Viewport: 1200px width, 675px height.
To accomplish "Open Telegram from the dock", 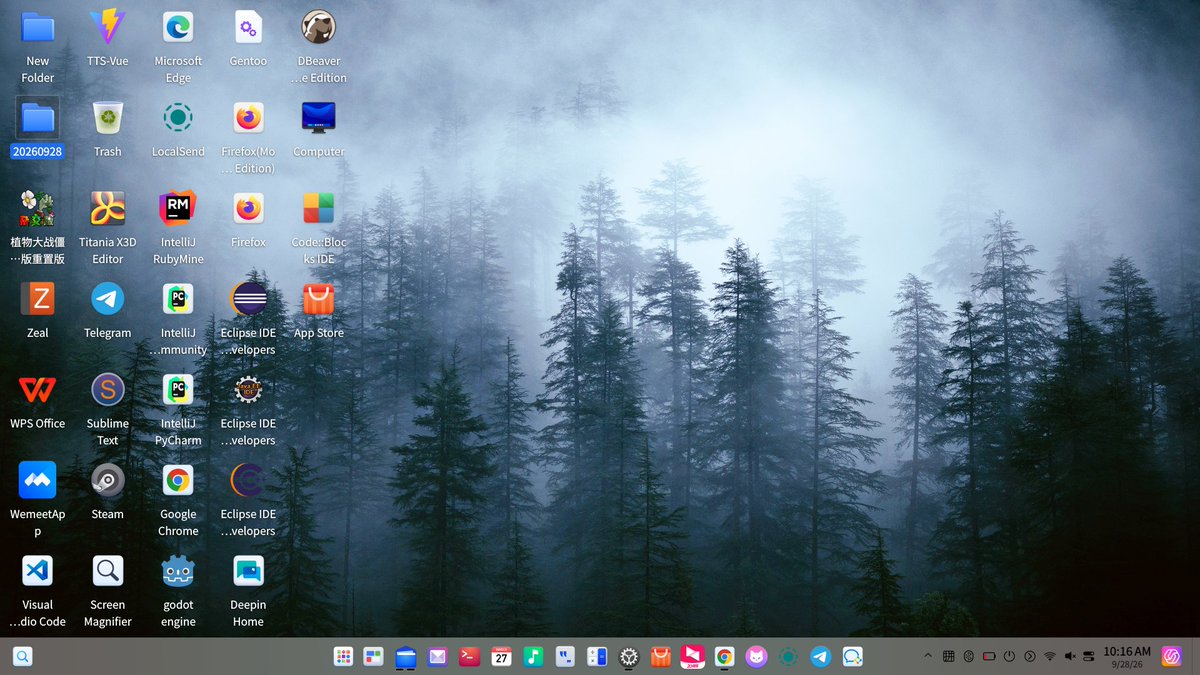I will pos(820,657).
